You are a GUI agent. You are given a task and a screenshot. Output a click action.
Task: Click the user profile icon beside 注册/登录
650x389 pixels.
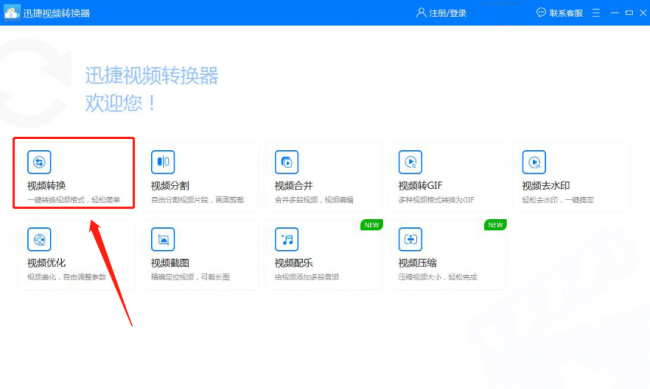tap(421, 13)
